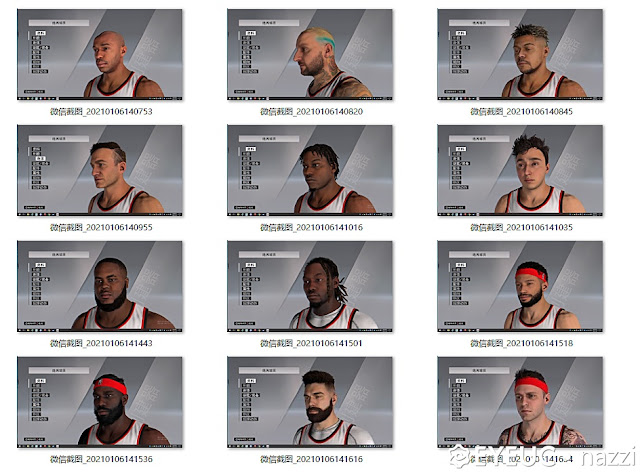Open thumbnail of pale player with messy dark hair
This screenshot has width=640, height=475.
click(520, 171)
